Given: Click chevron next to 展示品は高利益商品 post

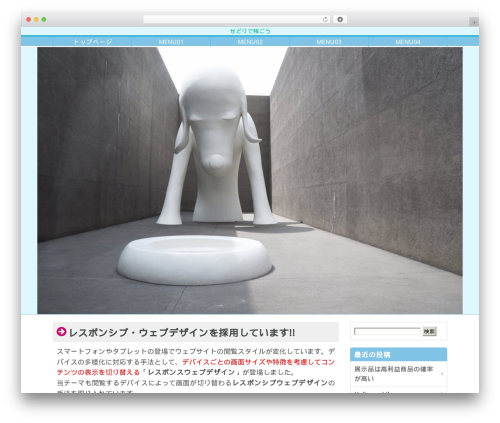Looking at the screenshot, I should (x=442, y=374).
